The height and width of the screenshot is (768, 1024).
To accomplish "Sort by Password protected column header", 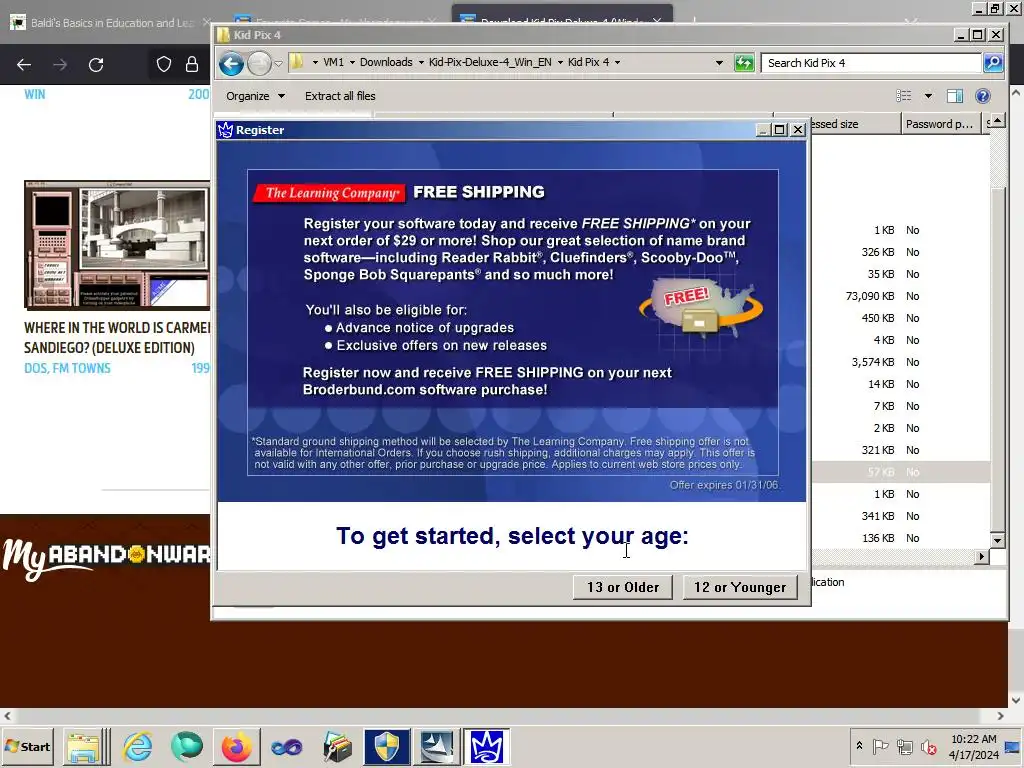I will click(x=941, y=123).
